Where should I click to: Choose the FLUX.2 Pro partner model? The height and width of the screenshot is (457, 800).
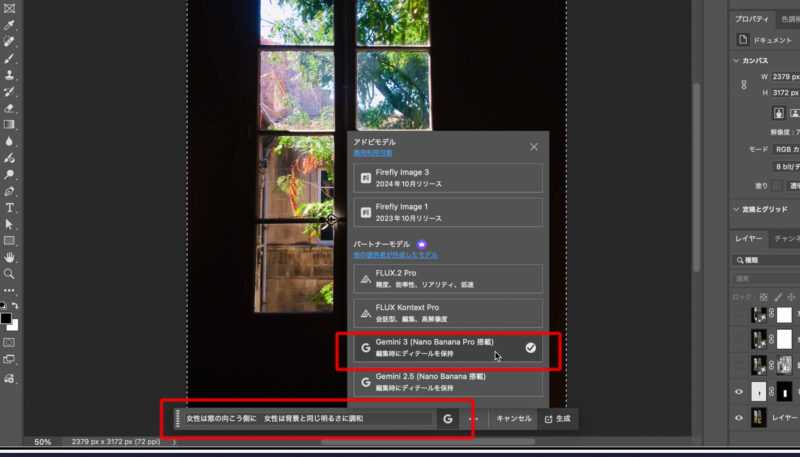point(448,278)
